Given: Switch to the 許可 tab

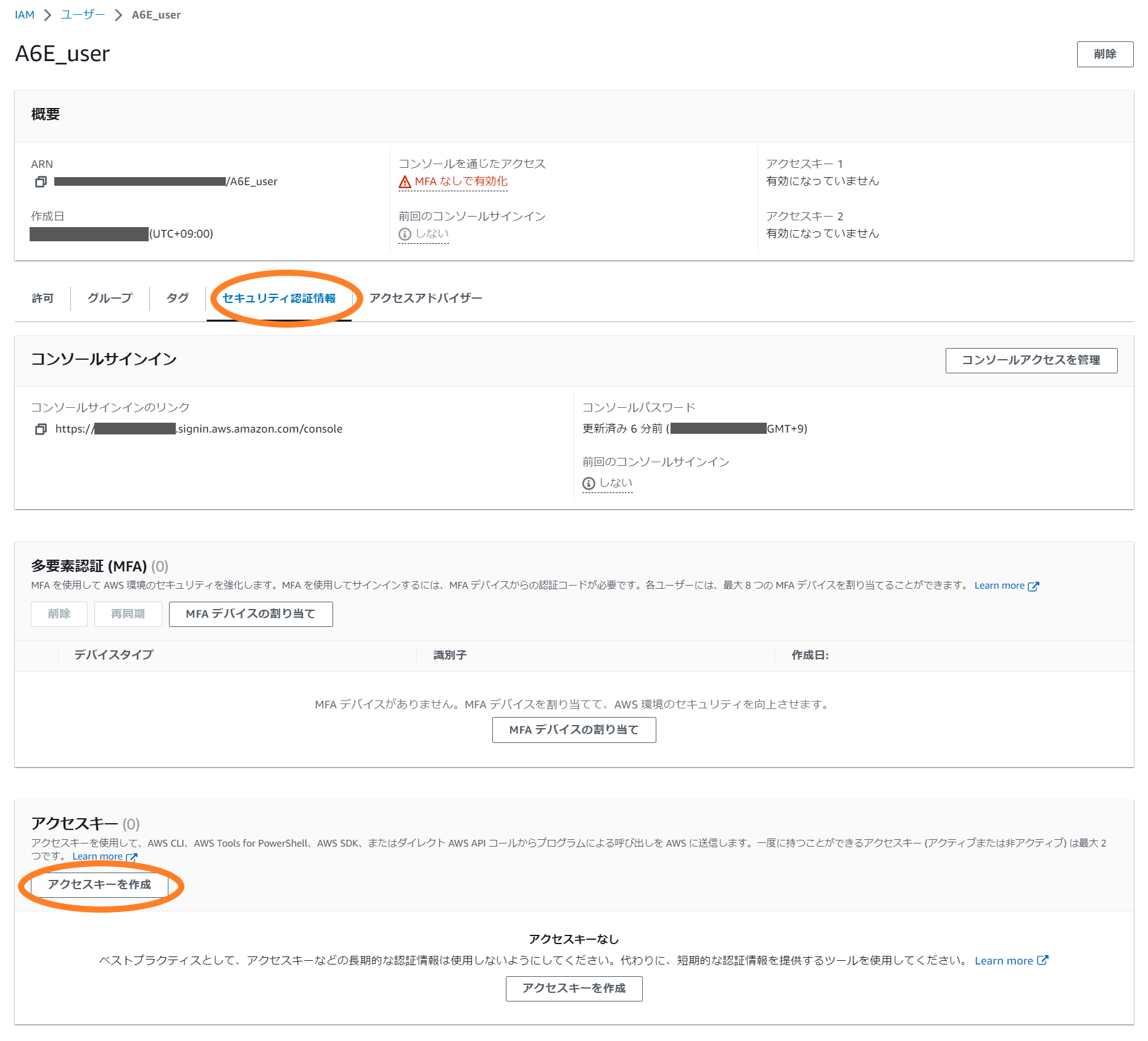Looking at the screenshot, I should [x=43, y=298].
